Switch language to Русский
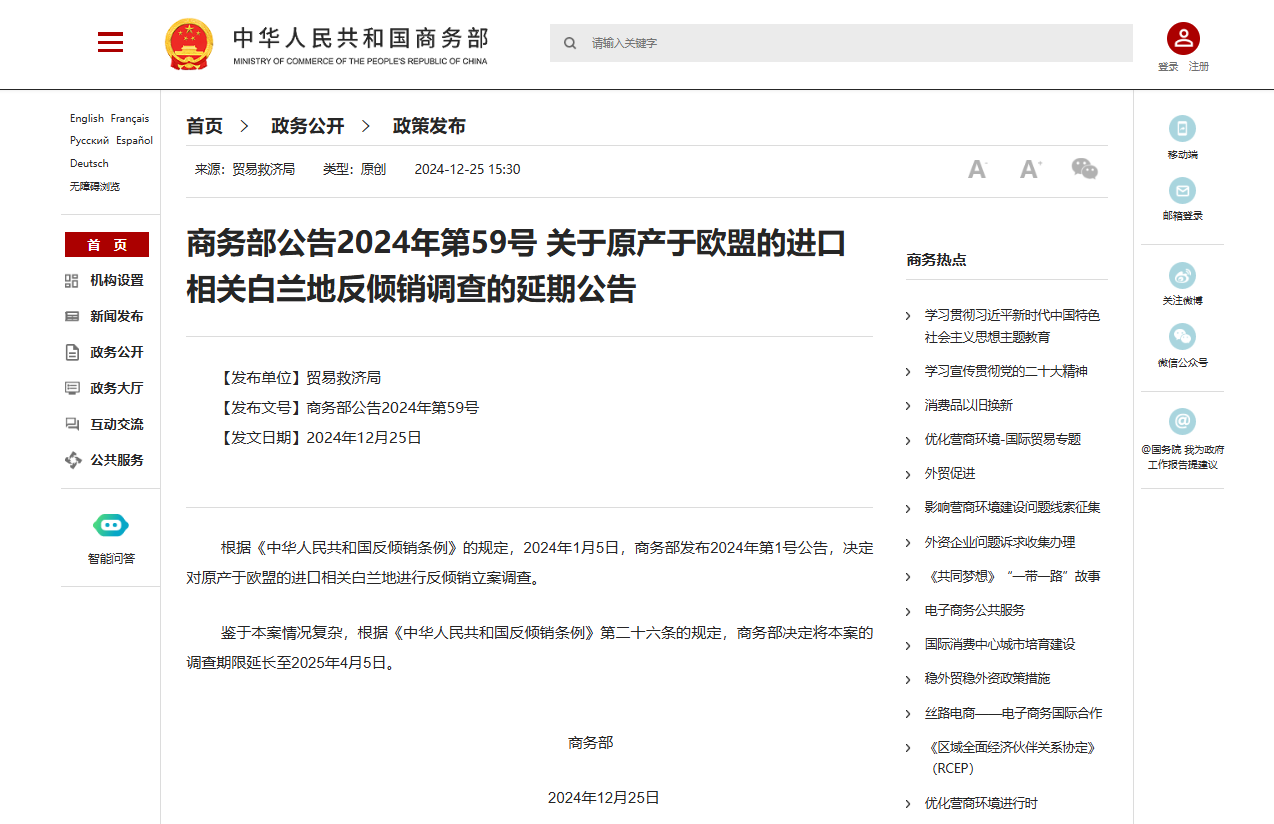1274x824 pixels. [90, 141]
